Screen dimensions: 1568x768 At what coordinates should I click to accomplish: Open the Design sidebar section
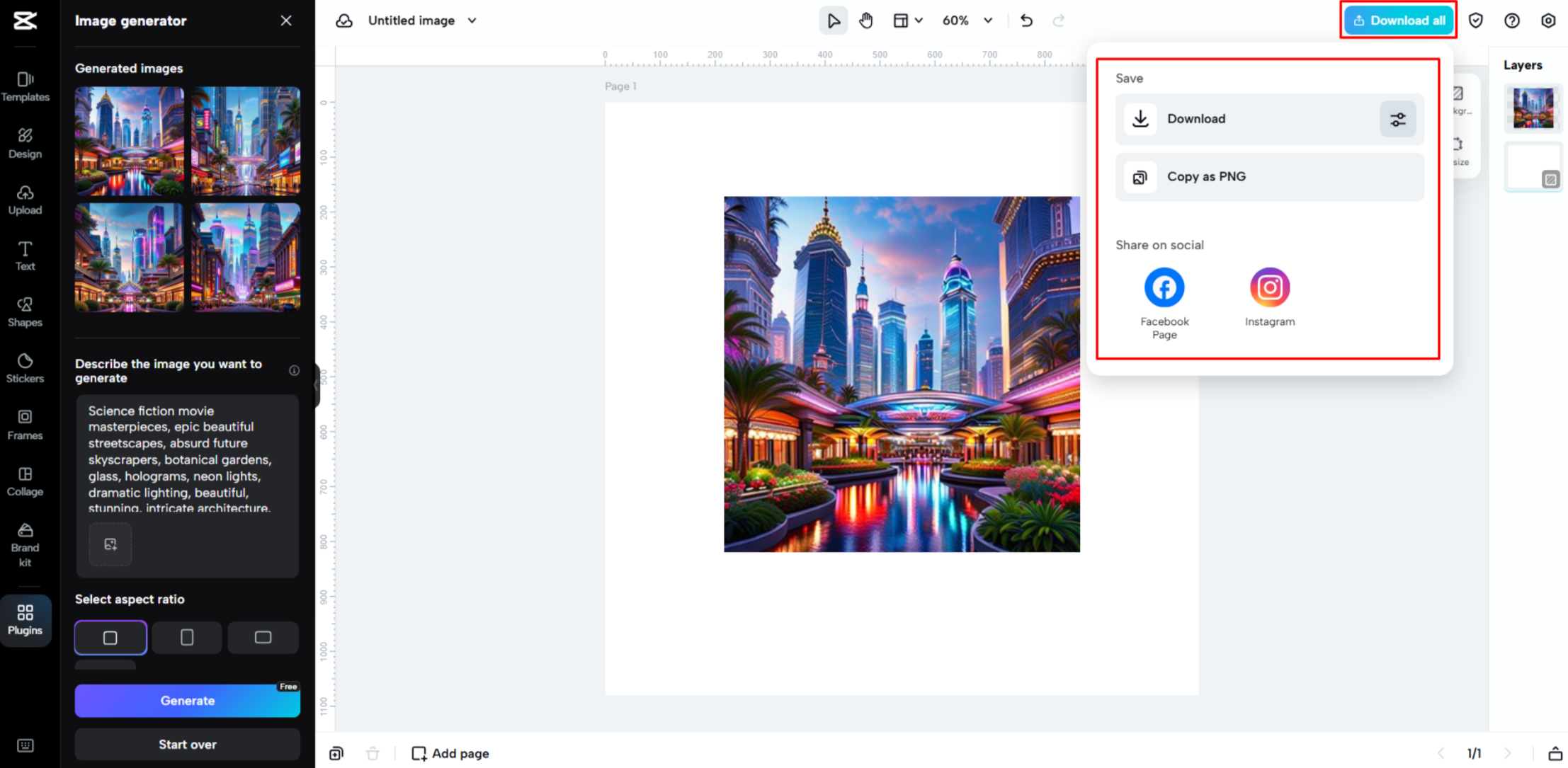point(25,142)
